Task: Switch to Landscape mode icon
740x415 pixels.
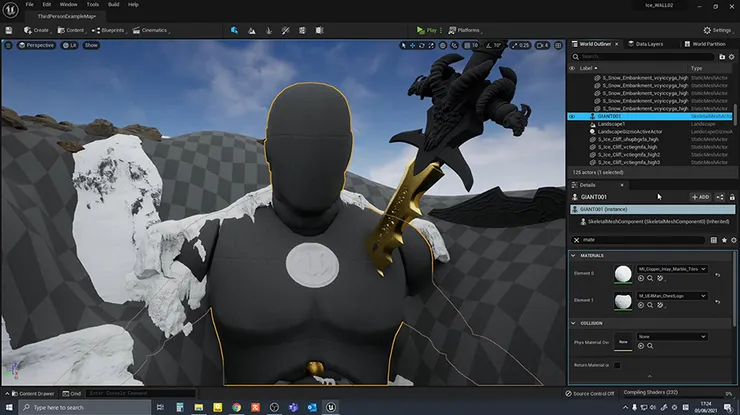Action: [x=252, y=30]
